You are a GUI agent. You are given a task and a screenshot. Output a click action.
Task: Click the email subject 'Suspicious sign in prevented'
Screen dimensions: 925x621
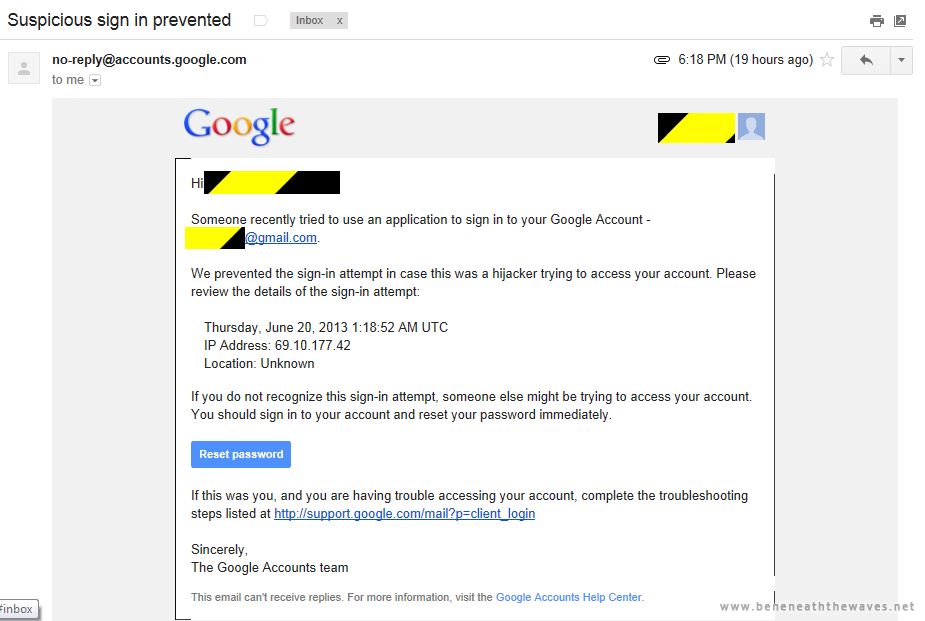119,20
